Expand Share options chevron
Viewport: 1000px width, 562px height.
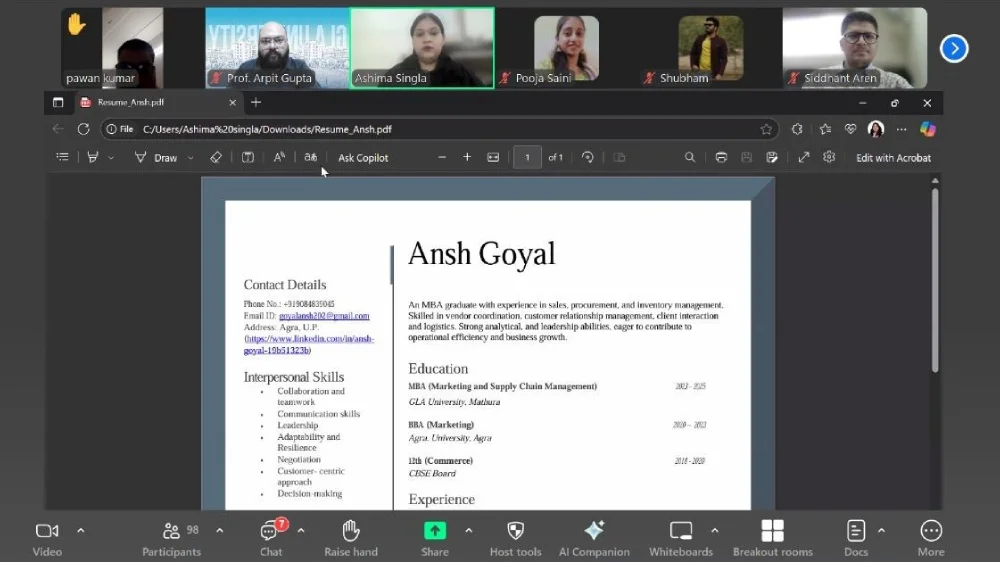point(469,530)
